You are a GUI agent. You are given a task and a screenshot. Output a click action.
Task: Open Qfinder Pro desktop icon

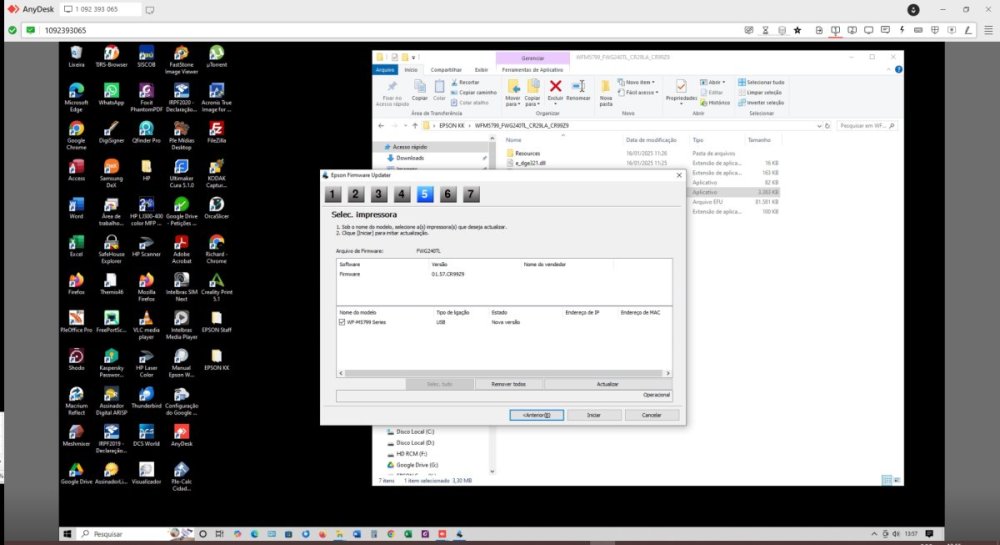click(x=146, y=132)
